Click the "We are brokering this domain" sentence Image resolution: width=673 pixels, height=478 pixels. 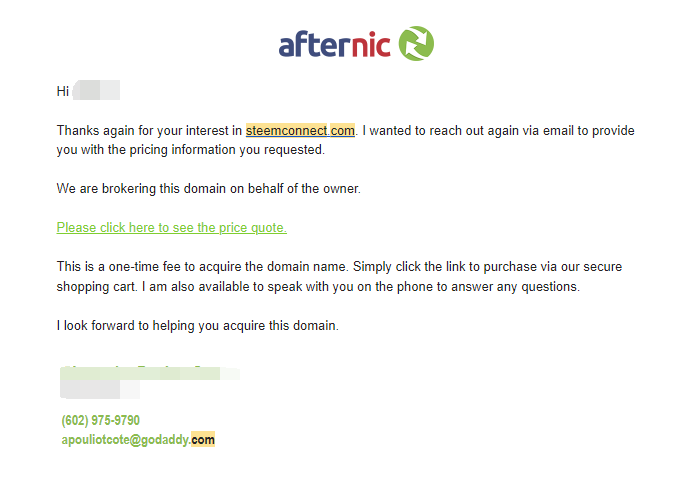pos(209,188)
